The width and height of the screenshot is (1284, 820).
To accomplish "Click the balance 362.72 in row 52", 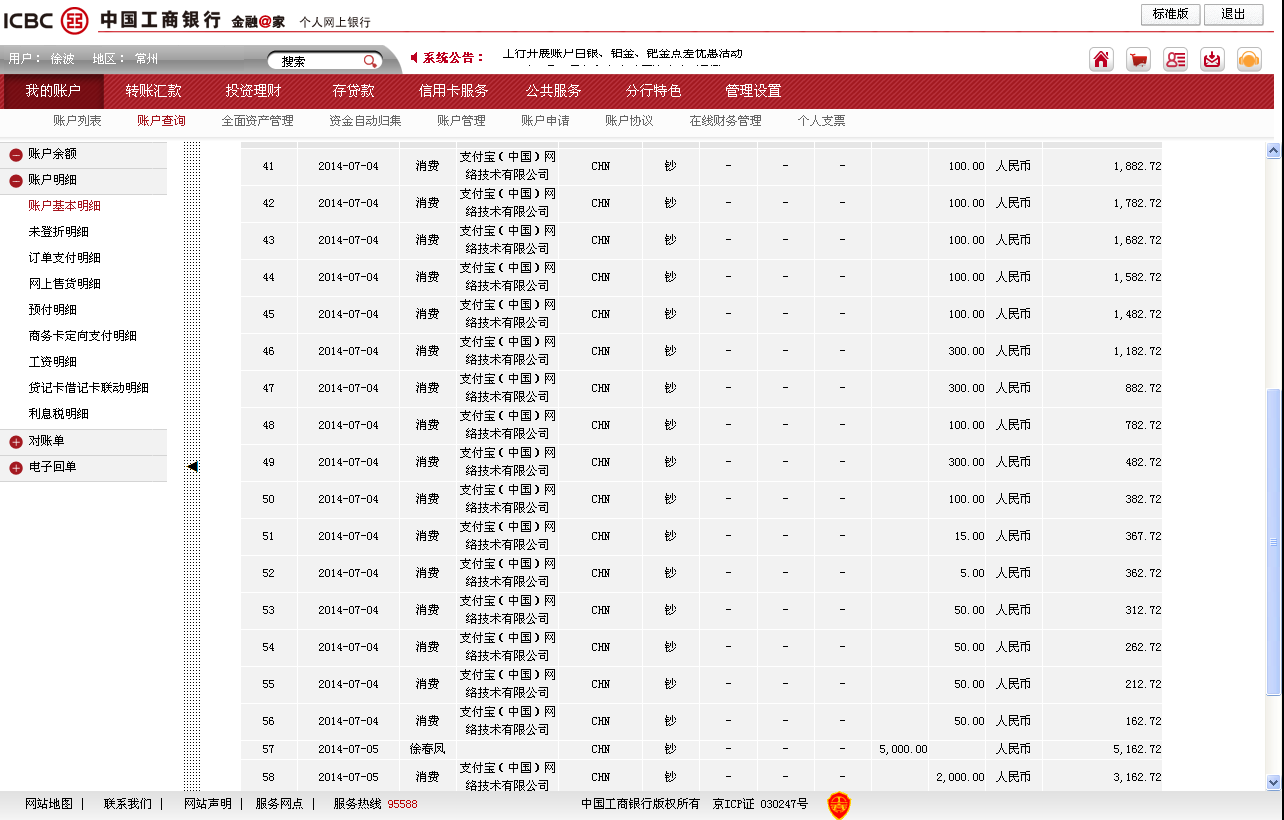I will 1143,573.
